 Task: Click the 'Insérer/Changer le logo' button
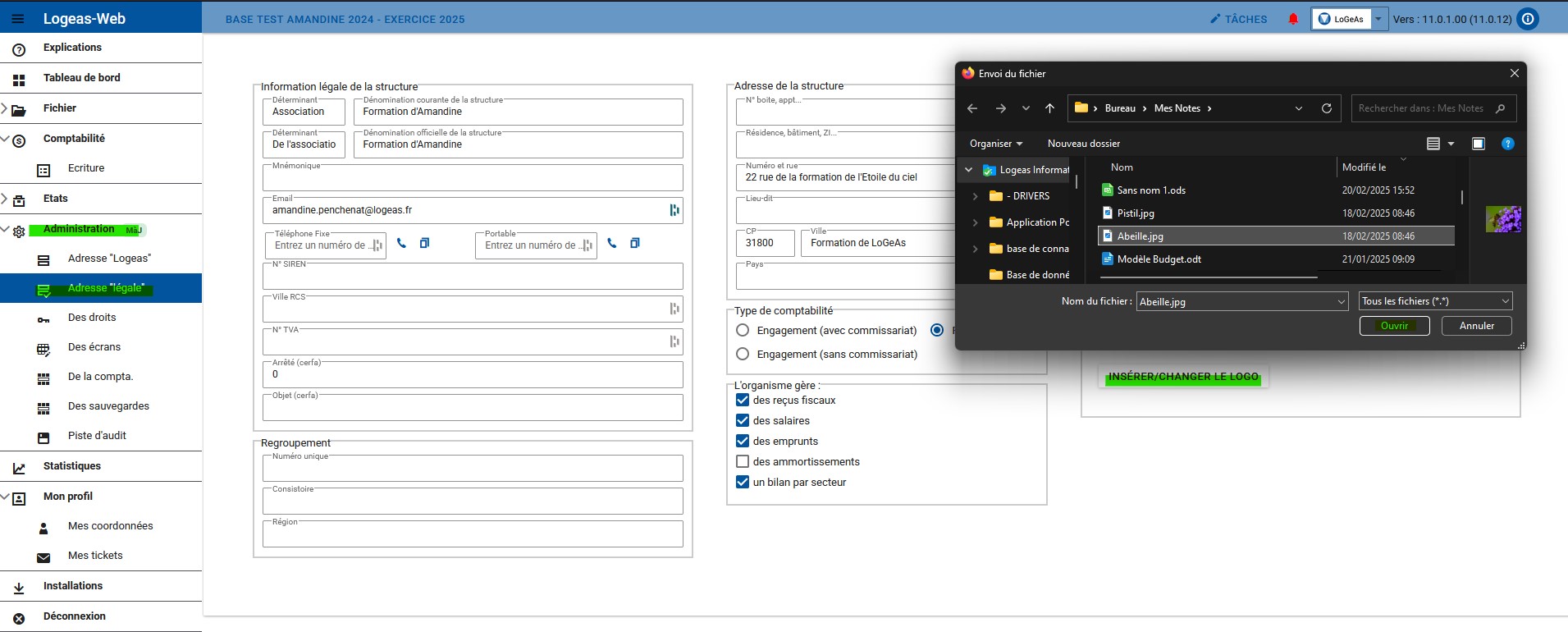click(1182, 377)
